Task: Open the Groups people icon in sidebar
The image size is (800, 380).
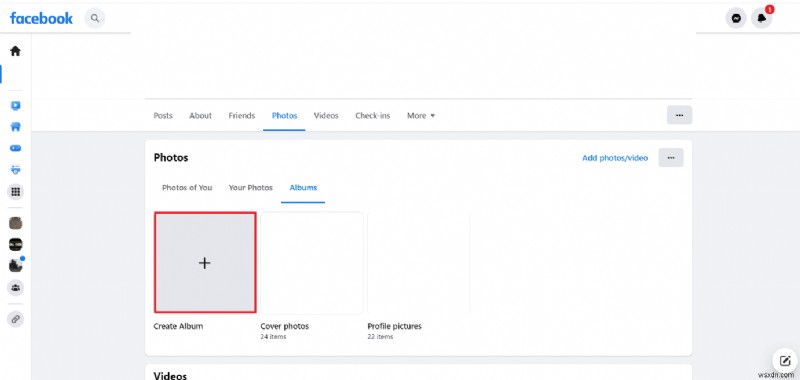Action: 15,288
